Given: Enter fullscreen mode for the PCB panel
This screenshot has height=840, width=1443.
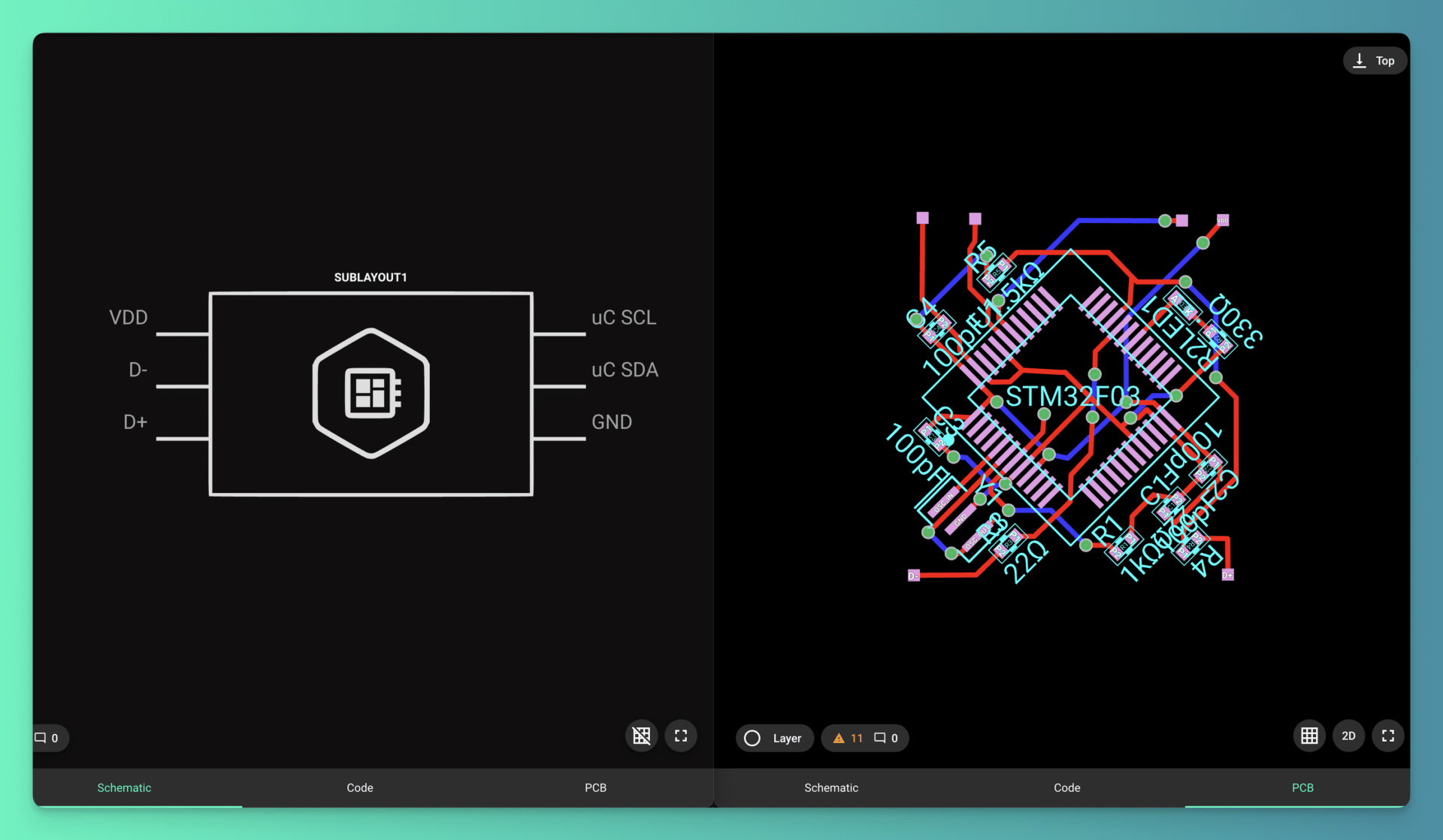Looking at the screenshot, I should click(1387, 736).
